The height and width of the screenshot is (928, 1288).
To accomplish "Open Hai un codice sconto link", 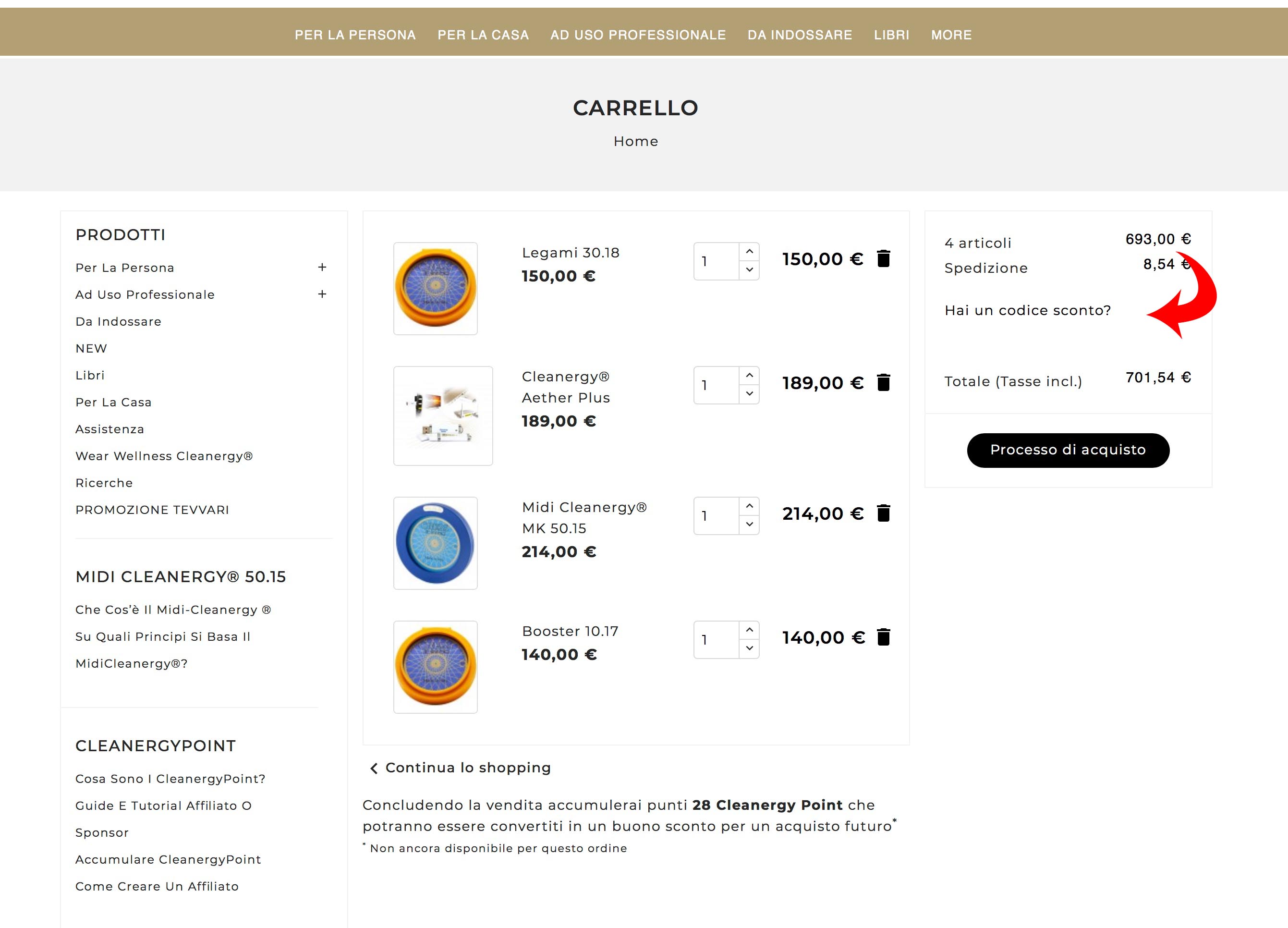I will coord(1027,311).
